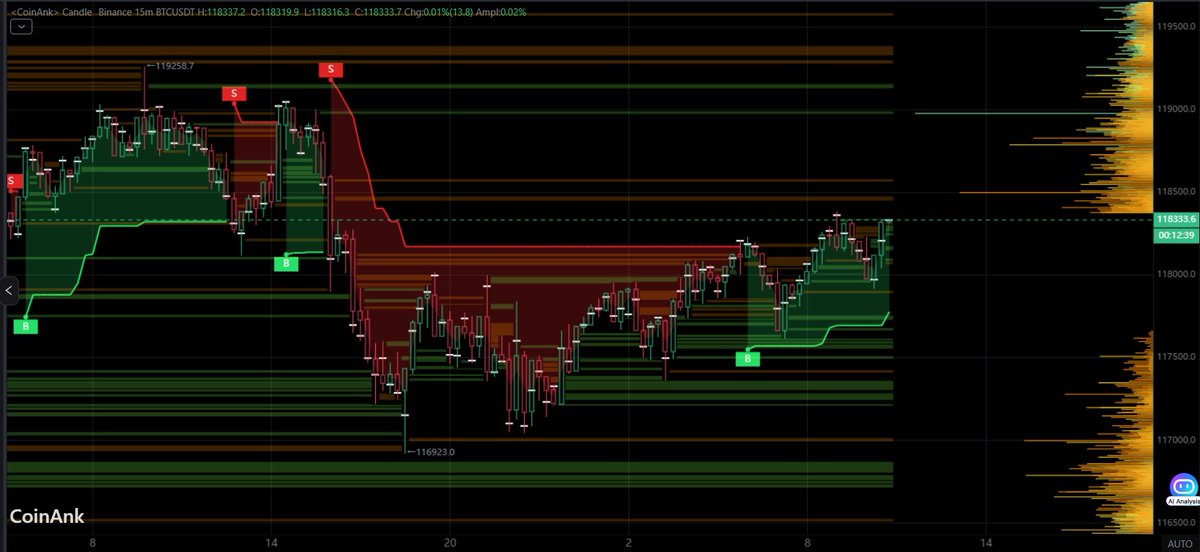Click the 116500.0 price axis label
The image size is (1200, 552).
click(1175, 523)
